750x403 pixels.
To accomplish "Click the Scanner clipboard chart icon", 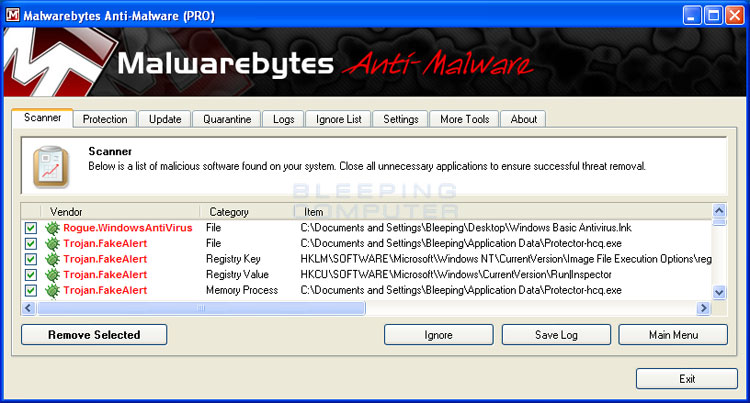I will 51,166.
